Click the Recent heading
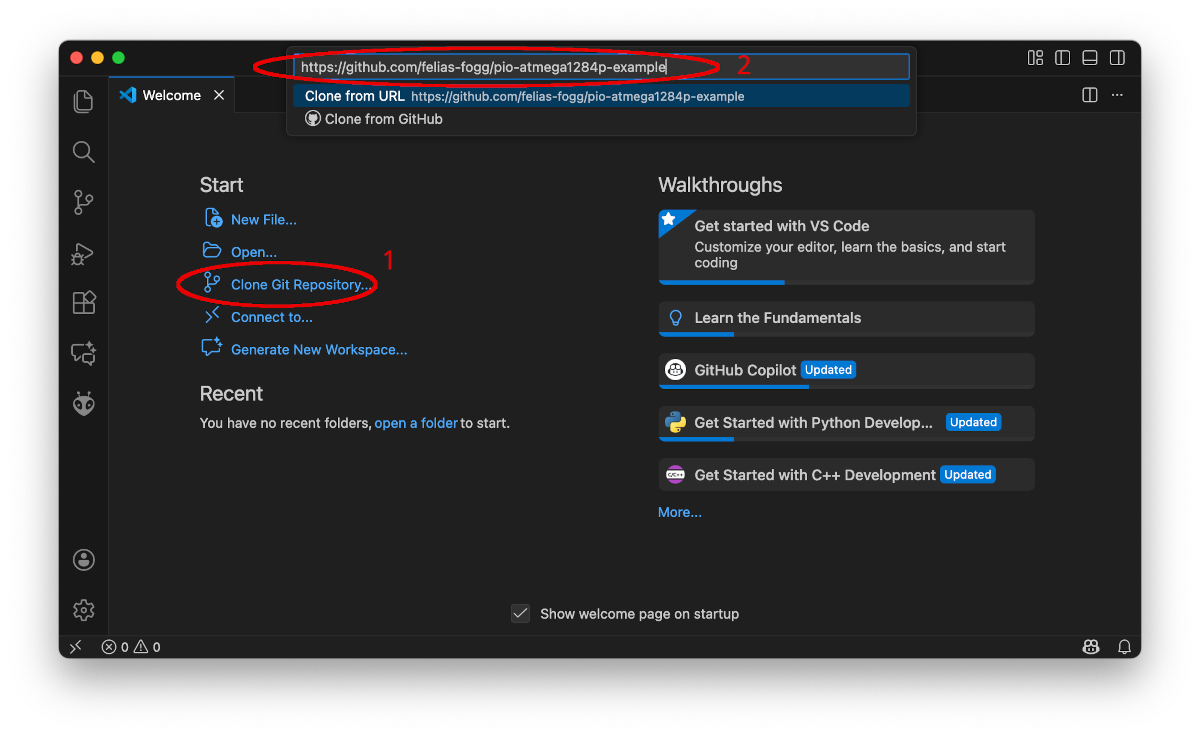1200x736 pixels. pyautogui.click(x=231, y=394)
